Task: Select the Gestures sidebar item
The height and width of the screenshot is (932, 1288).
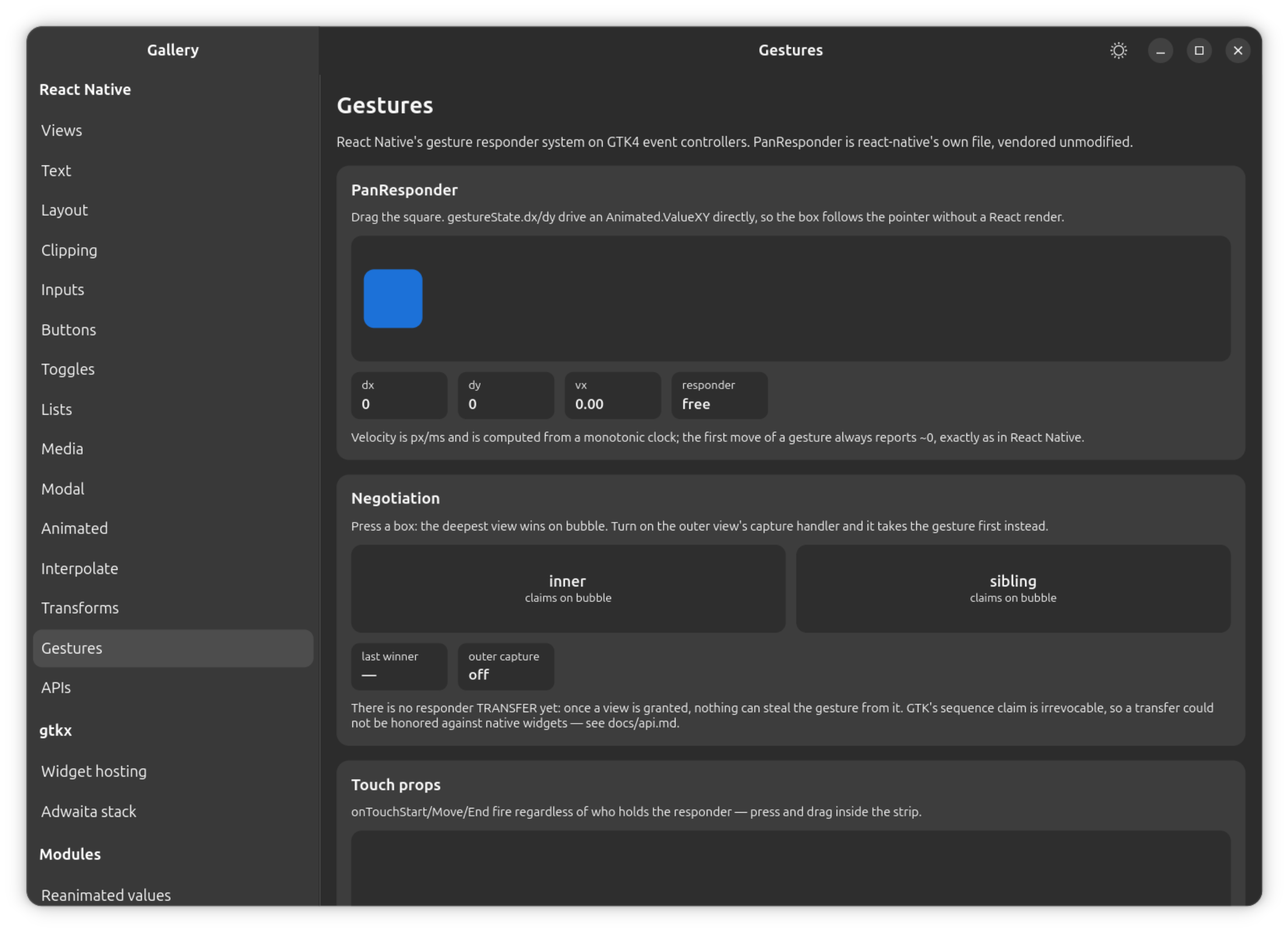Action: click(x=173, y=648)
